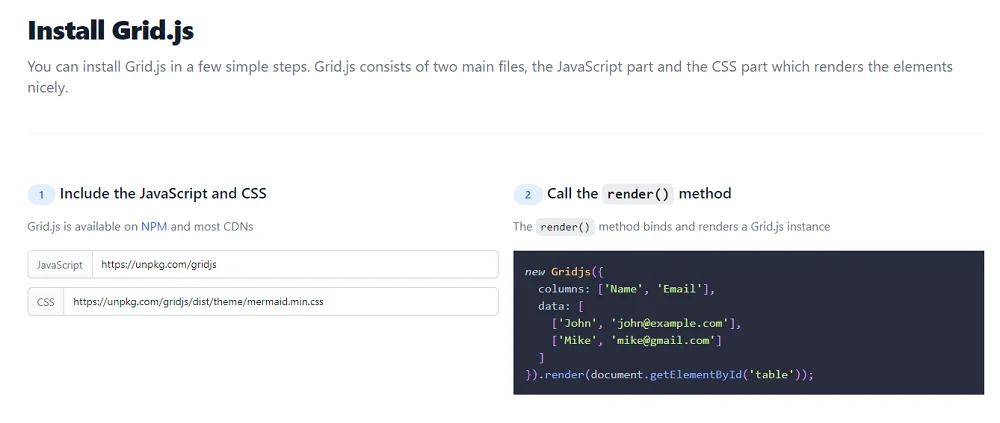Click 'Include the JavaScript and CSS' heading

pos(163,193)
